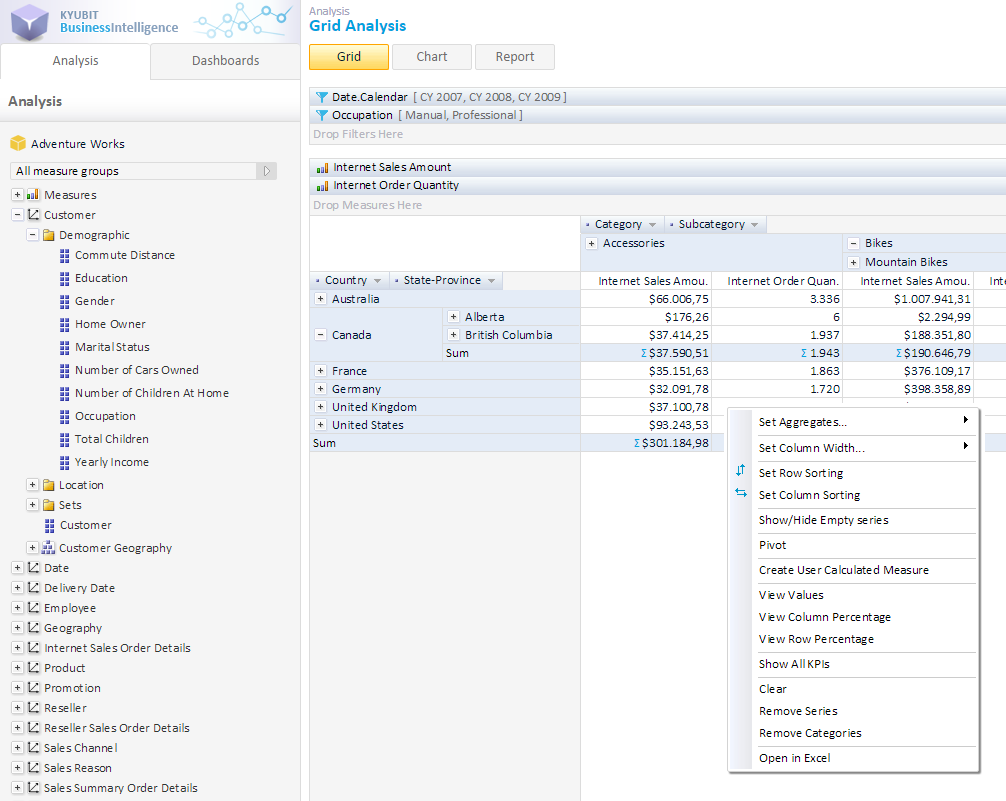Open the All measure groups dropdown
This screenshot has width=1006, height=801.
[x=266, y=171]
